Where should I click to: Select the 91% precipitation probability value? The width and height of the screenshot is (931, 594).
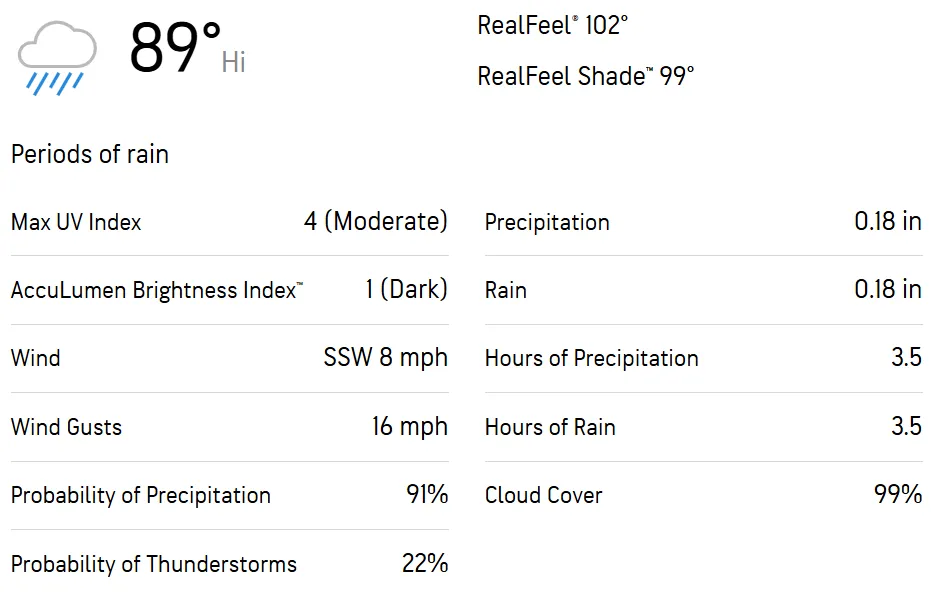425,494
